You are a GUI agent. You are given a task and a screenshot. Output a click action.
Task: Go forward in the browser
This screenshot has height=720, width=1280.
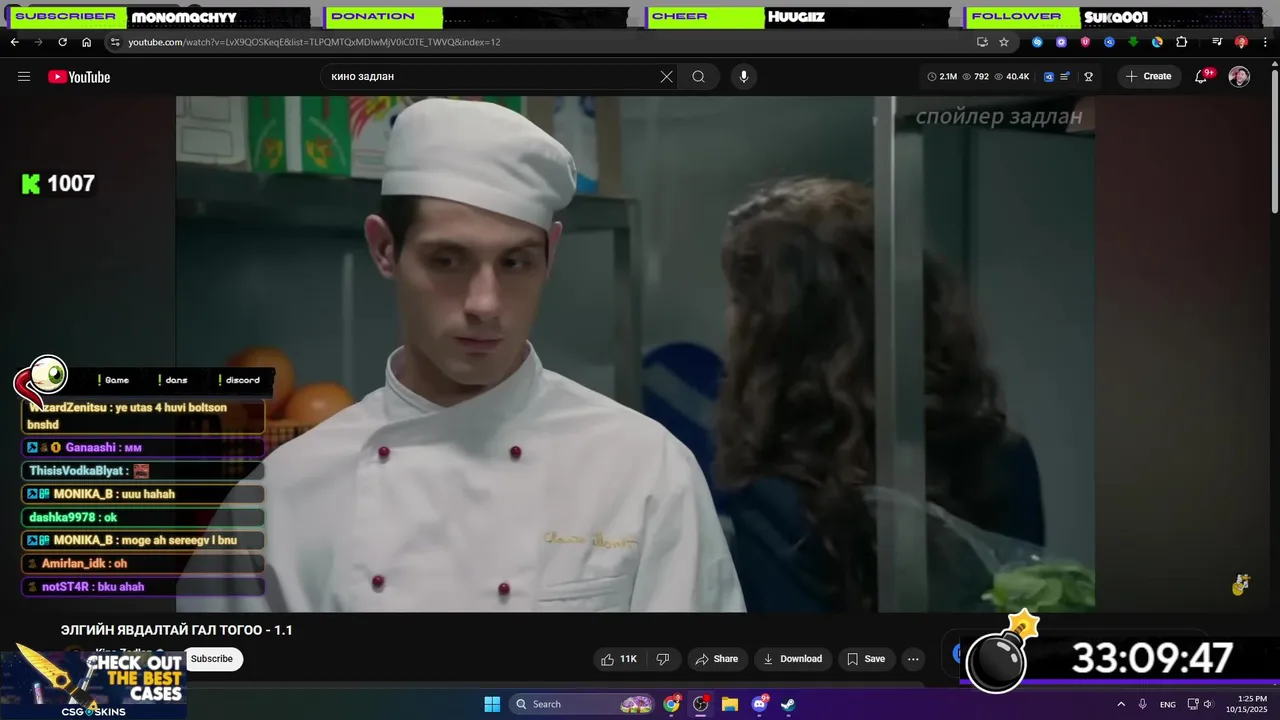pos(38,42)
